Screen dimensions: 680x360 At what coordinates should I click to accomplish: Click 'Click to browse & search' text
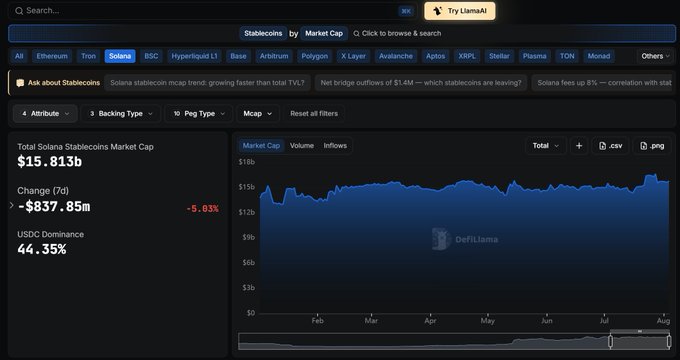click(401, 33)
